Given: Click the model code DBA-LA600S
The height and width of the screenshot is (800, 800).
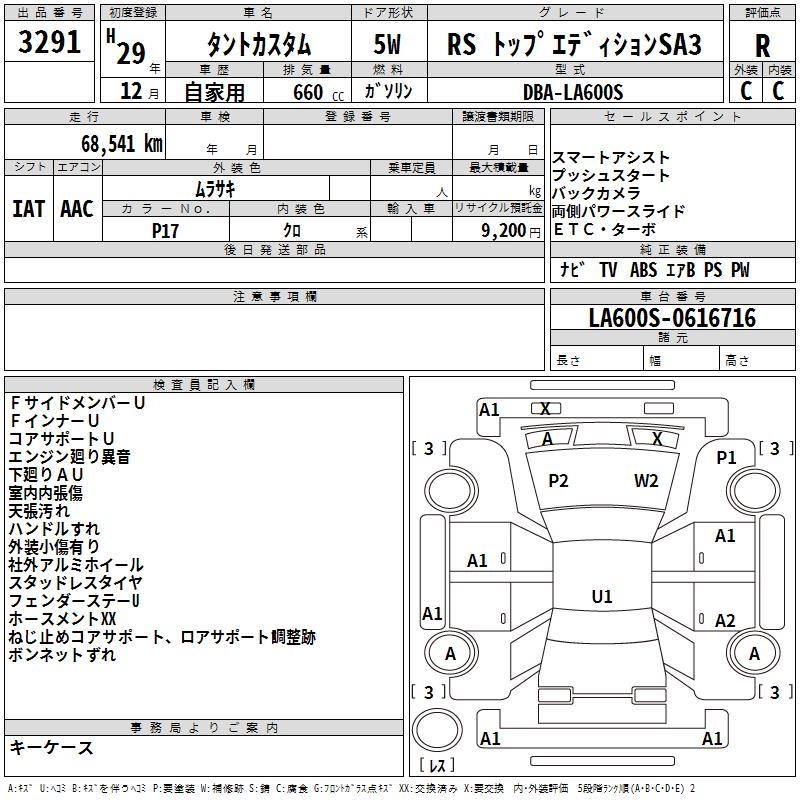Looking at the screenshot, I should (572, 92).
